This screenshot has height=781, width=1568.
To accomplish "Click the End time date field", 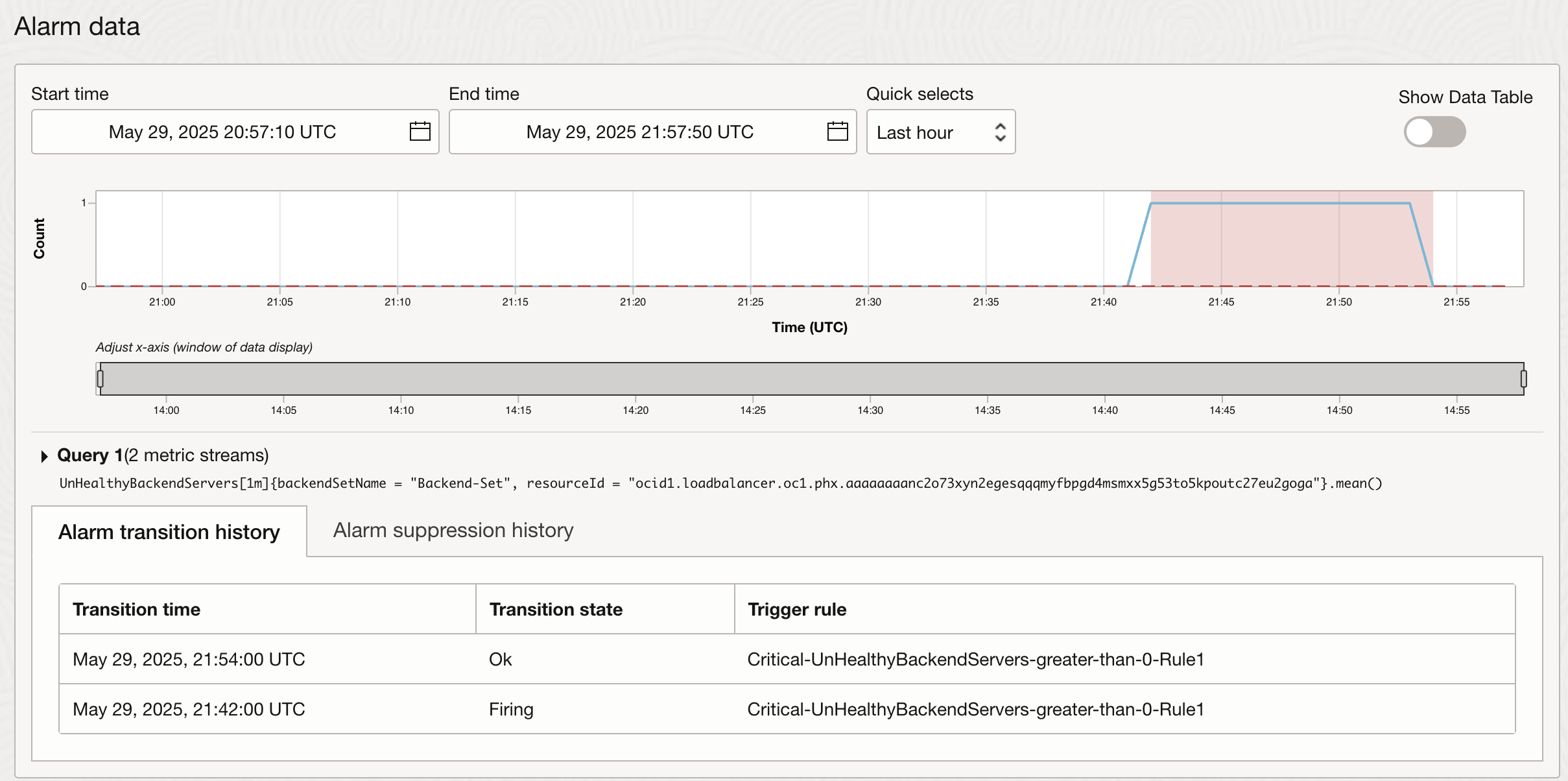I will pyautogui.click(x=639, y=132).
